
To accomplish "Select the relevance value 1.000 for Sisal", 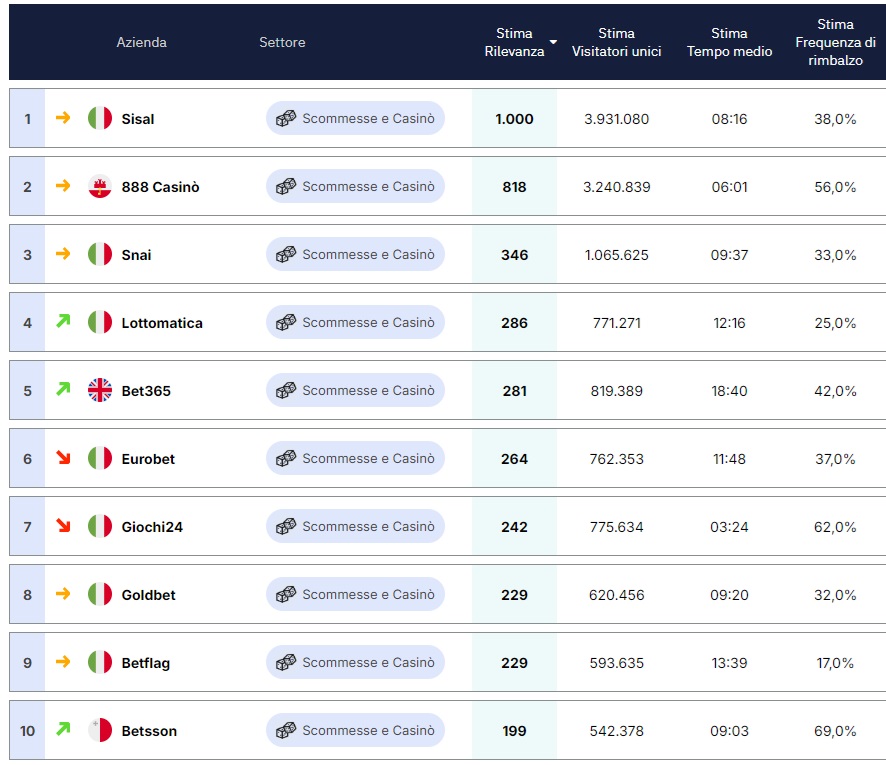I will (514, 119).
